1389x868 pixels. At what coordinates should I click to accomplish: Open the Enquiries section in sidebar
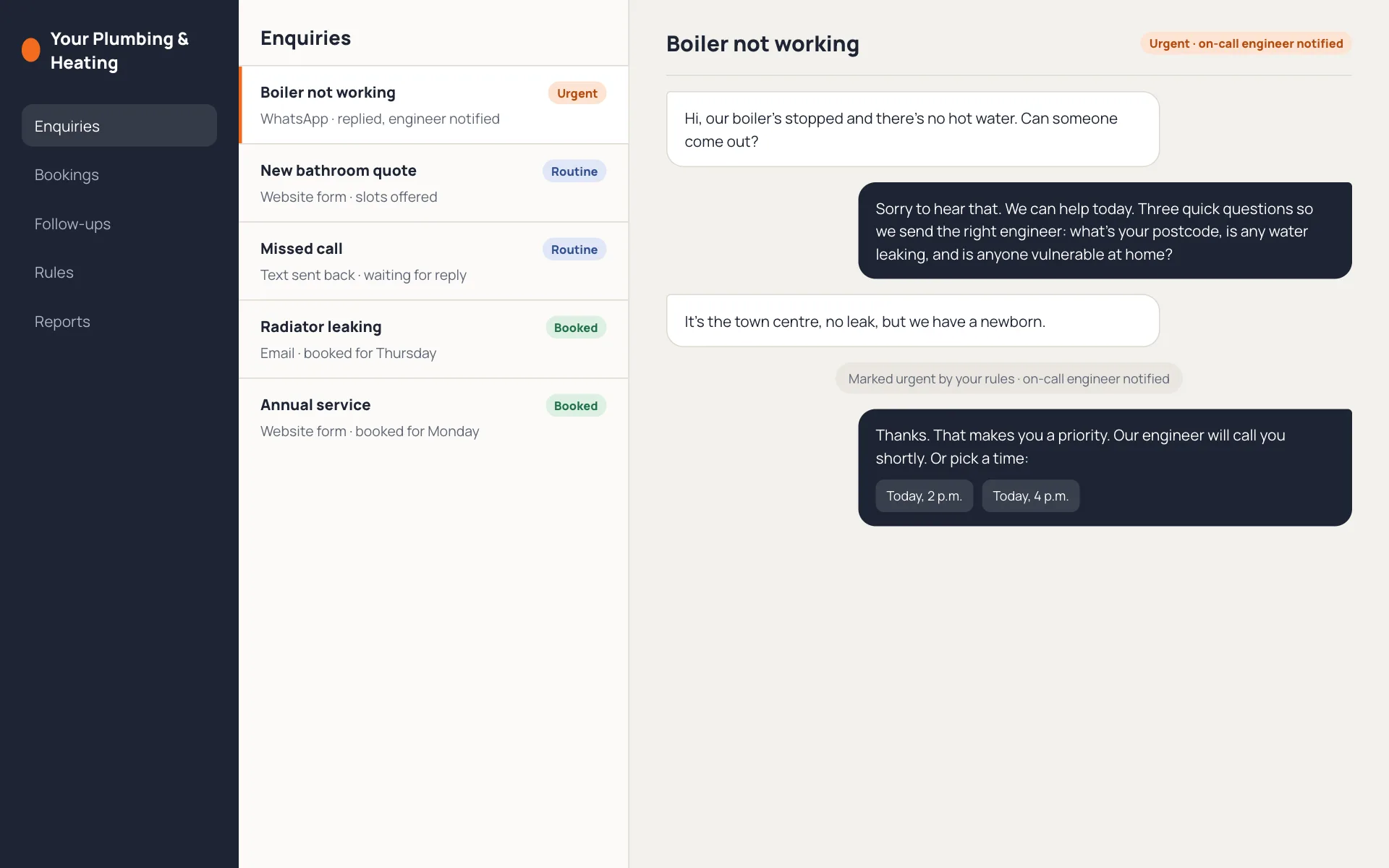tap(119, 126)
